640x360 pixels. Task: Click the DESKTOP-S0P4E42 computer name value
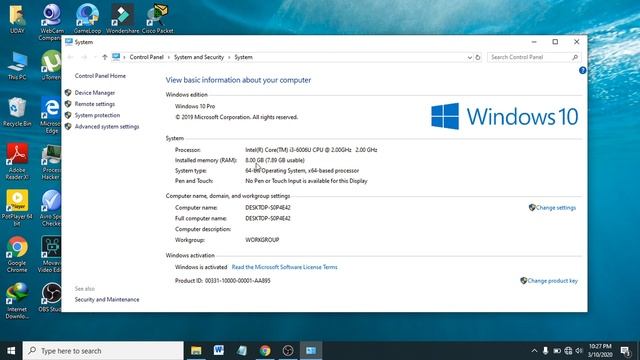coord(268,208)
